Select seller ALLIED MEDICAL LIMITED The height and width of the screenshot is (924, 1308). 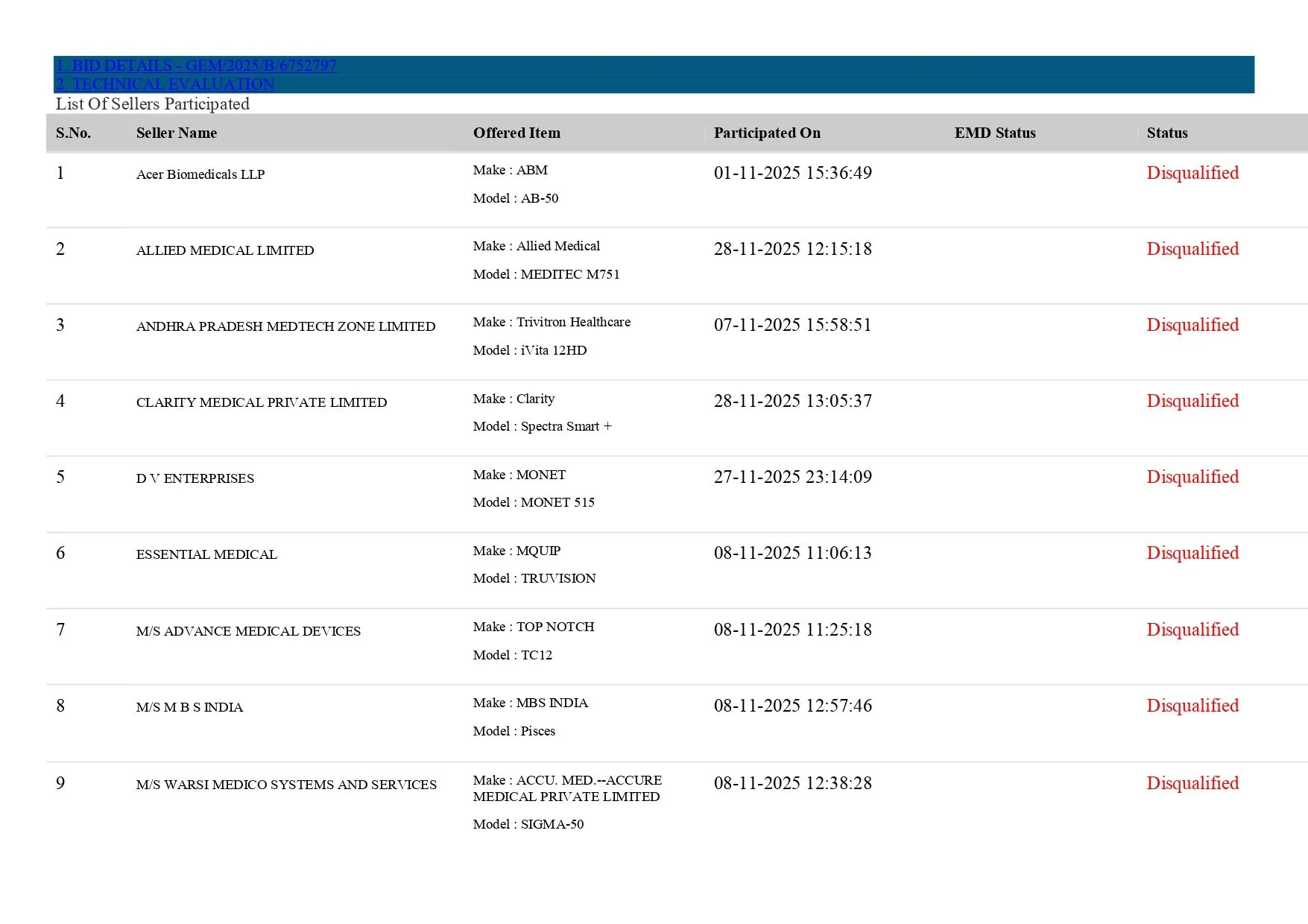click(225, 250)
